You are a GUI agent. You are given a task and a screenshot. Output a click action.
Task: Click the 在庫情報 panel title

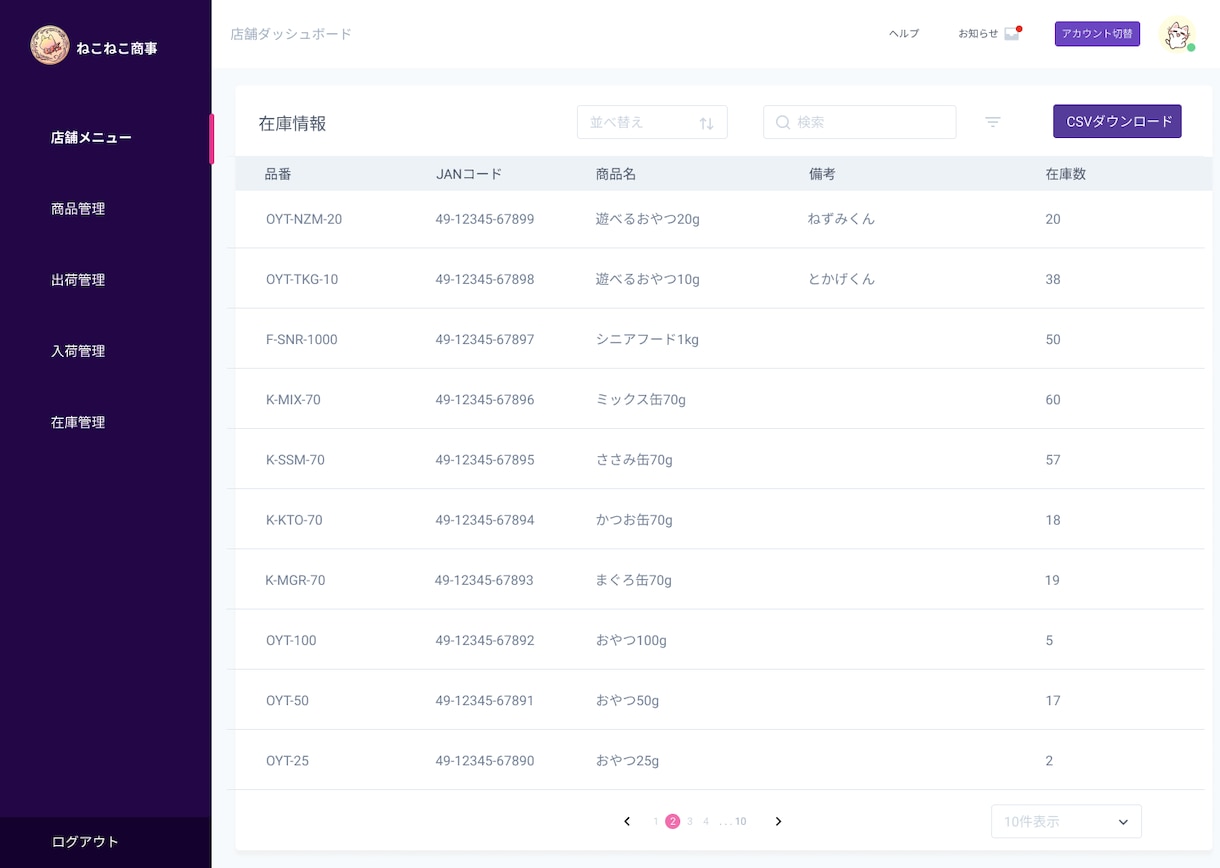tap(292, 123)
